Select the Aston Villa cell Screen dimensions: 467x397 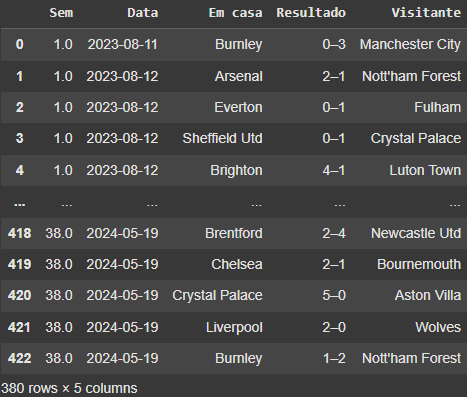[x=428, y=295]
